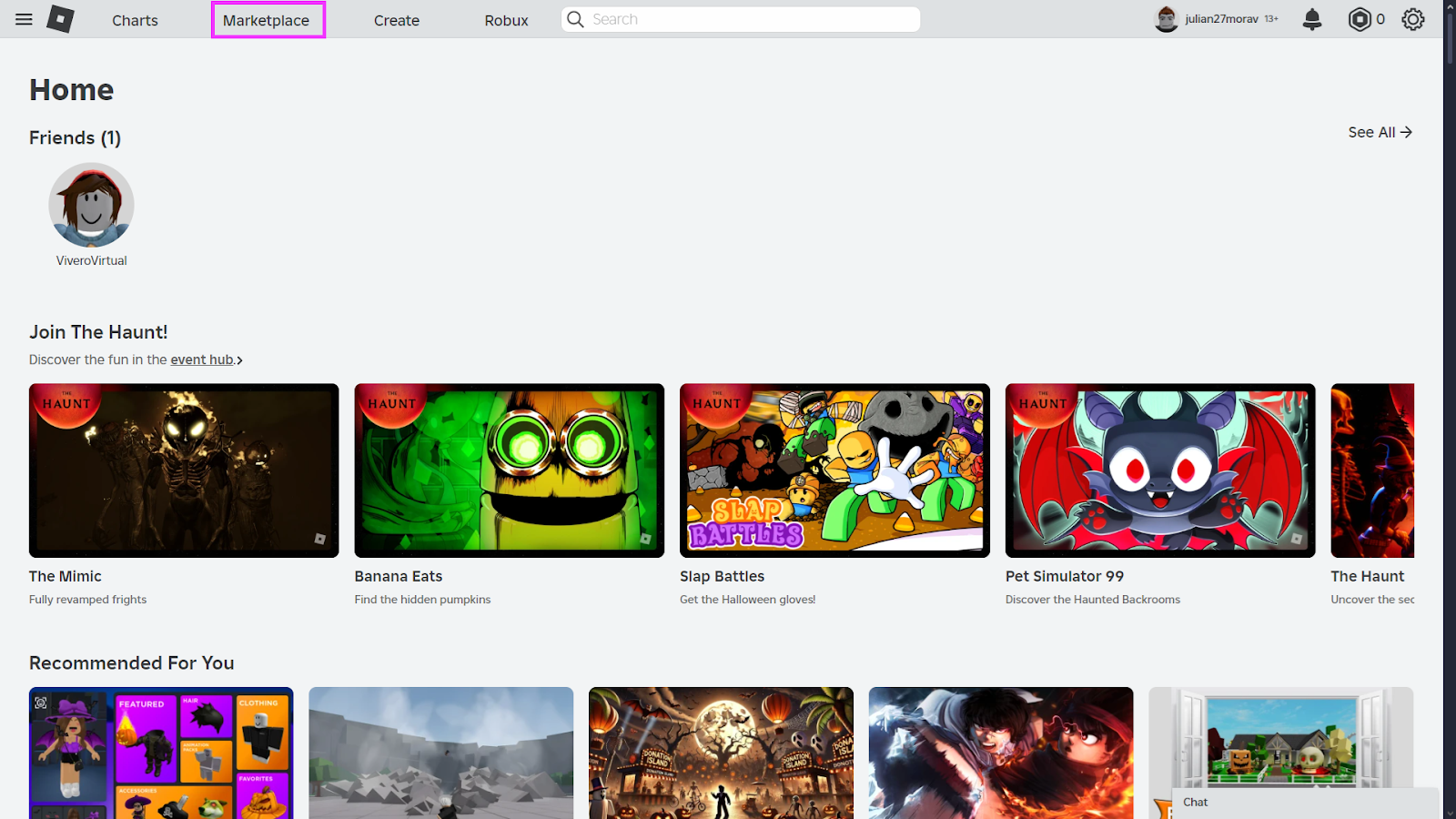This screenshot has height=819, width=1456.
Task: Click 'Find the hidden pumpkins' caption
Action: click(x=422, y=600)
